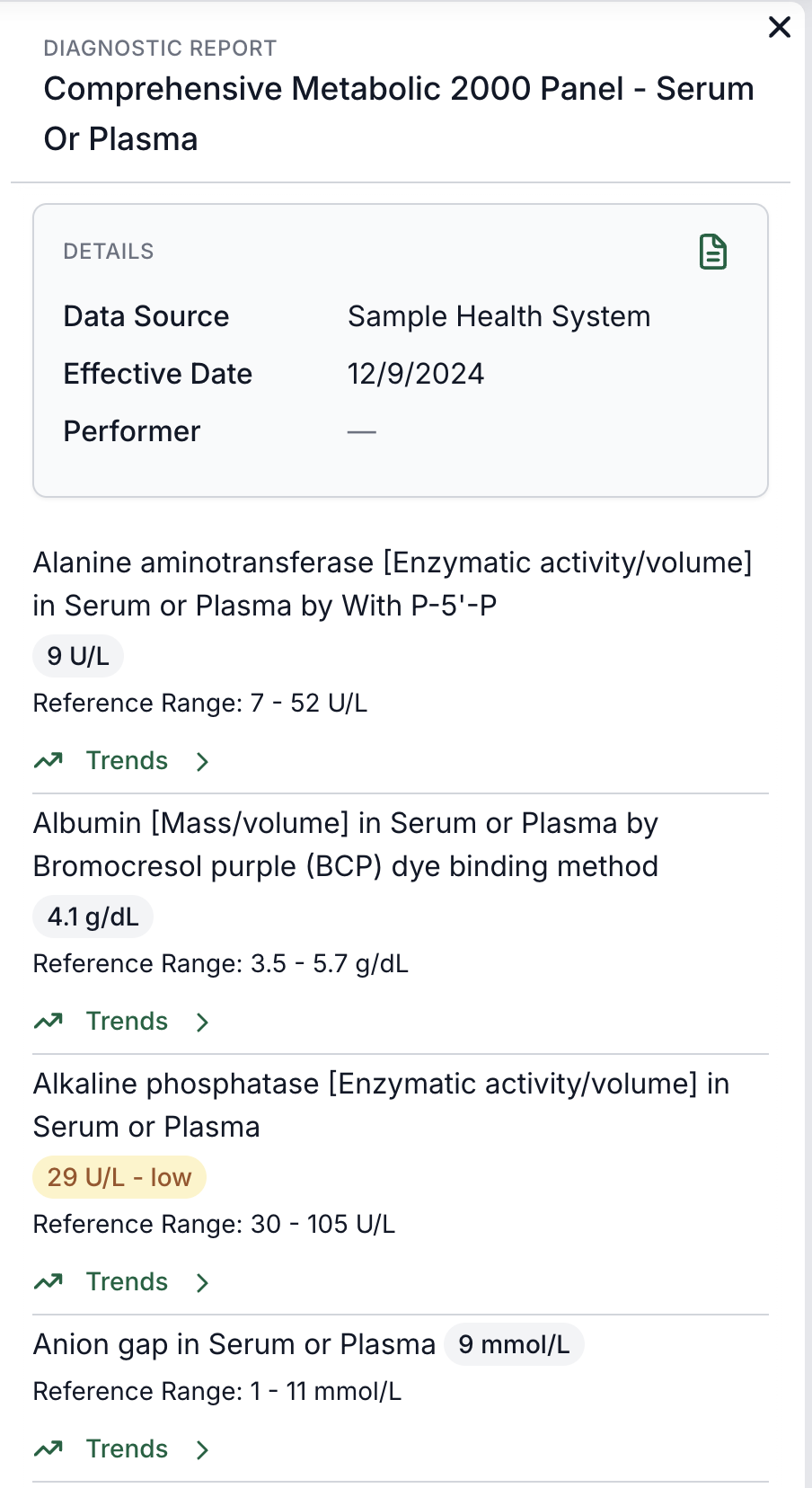Click the 4.1 g/dL Albumin value badge
This screenshot has height=1488, width=812.
pos(93,916)
